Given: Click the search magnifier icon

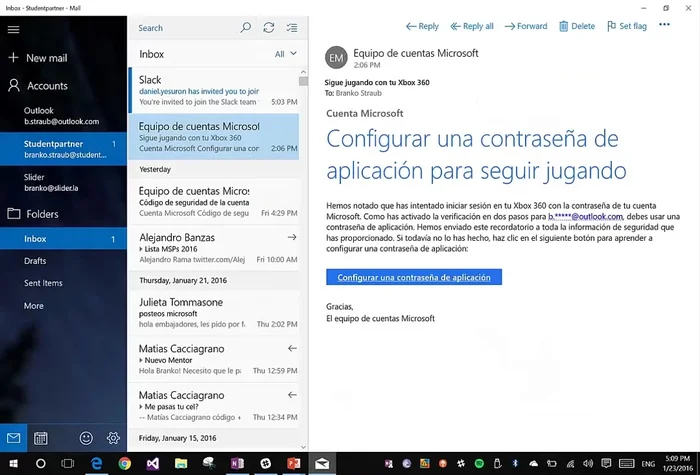Looking at the screenshot, I should pos(246,28).
